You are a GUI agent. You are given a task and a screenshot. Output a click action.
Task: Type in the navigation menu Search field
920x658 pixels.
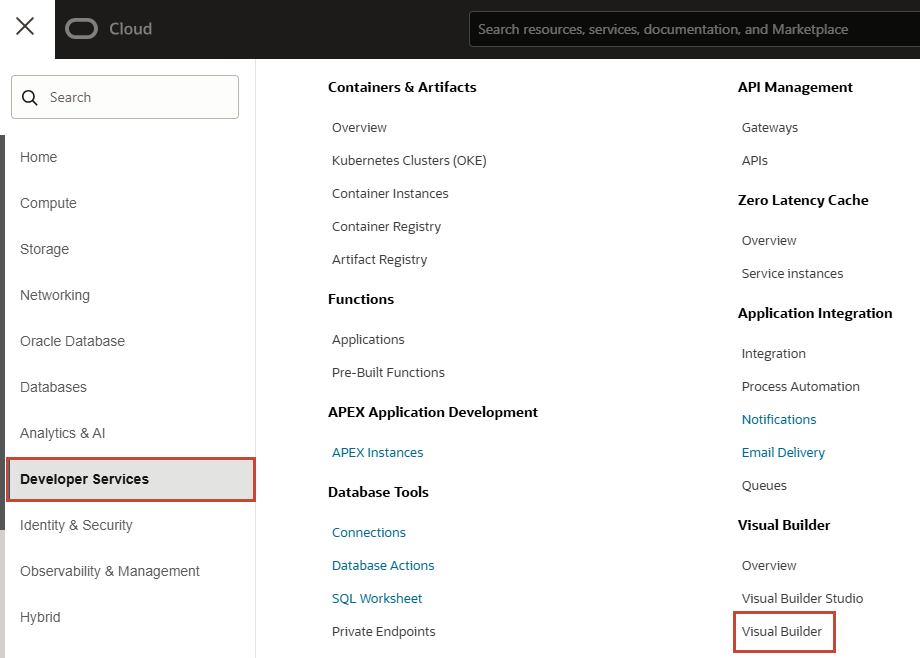[x=140, y=97]
